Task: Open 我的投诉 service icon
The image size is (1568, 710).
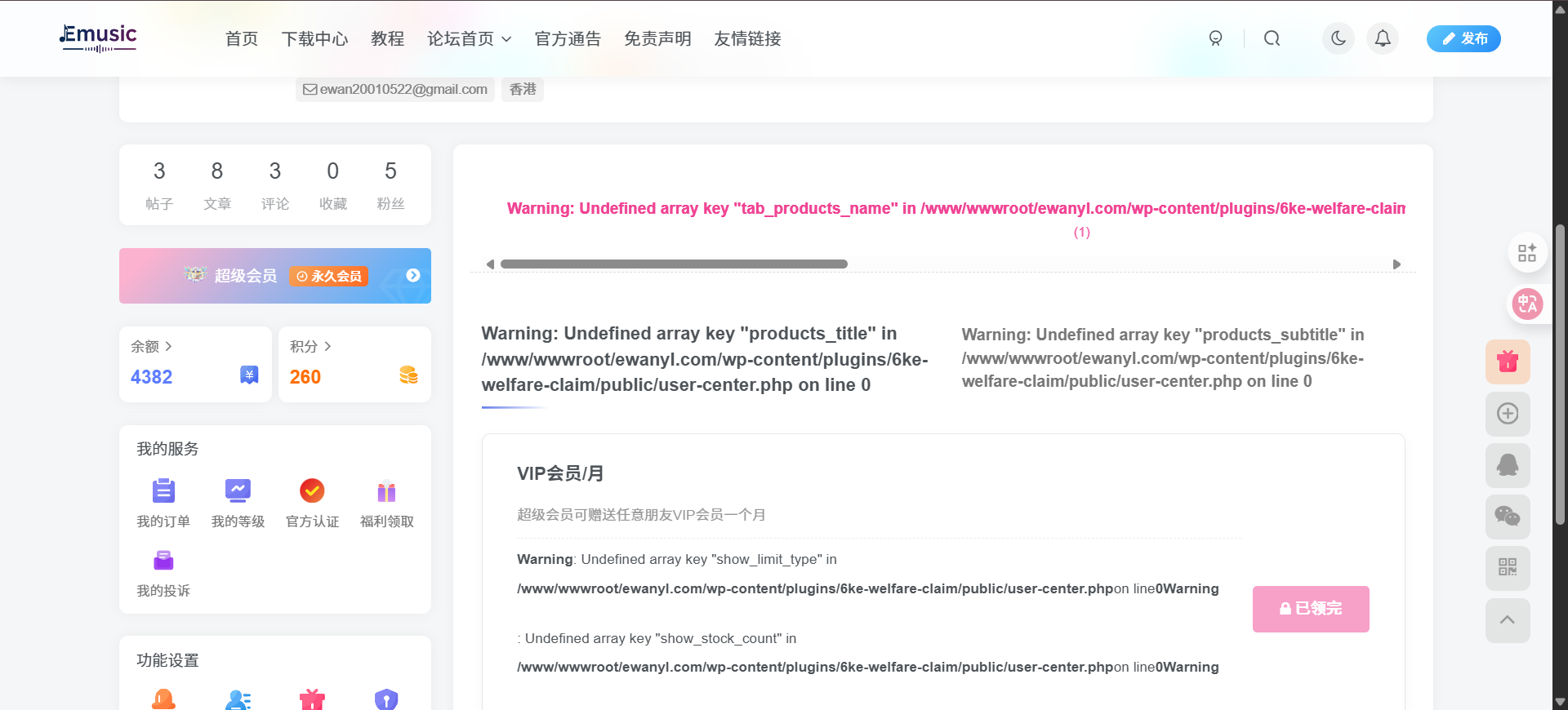Action: 163,573
